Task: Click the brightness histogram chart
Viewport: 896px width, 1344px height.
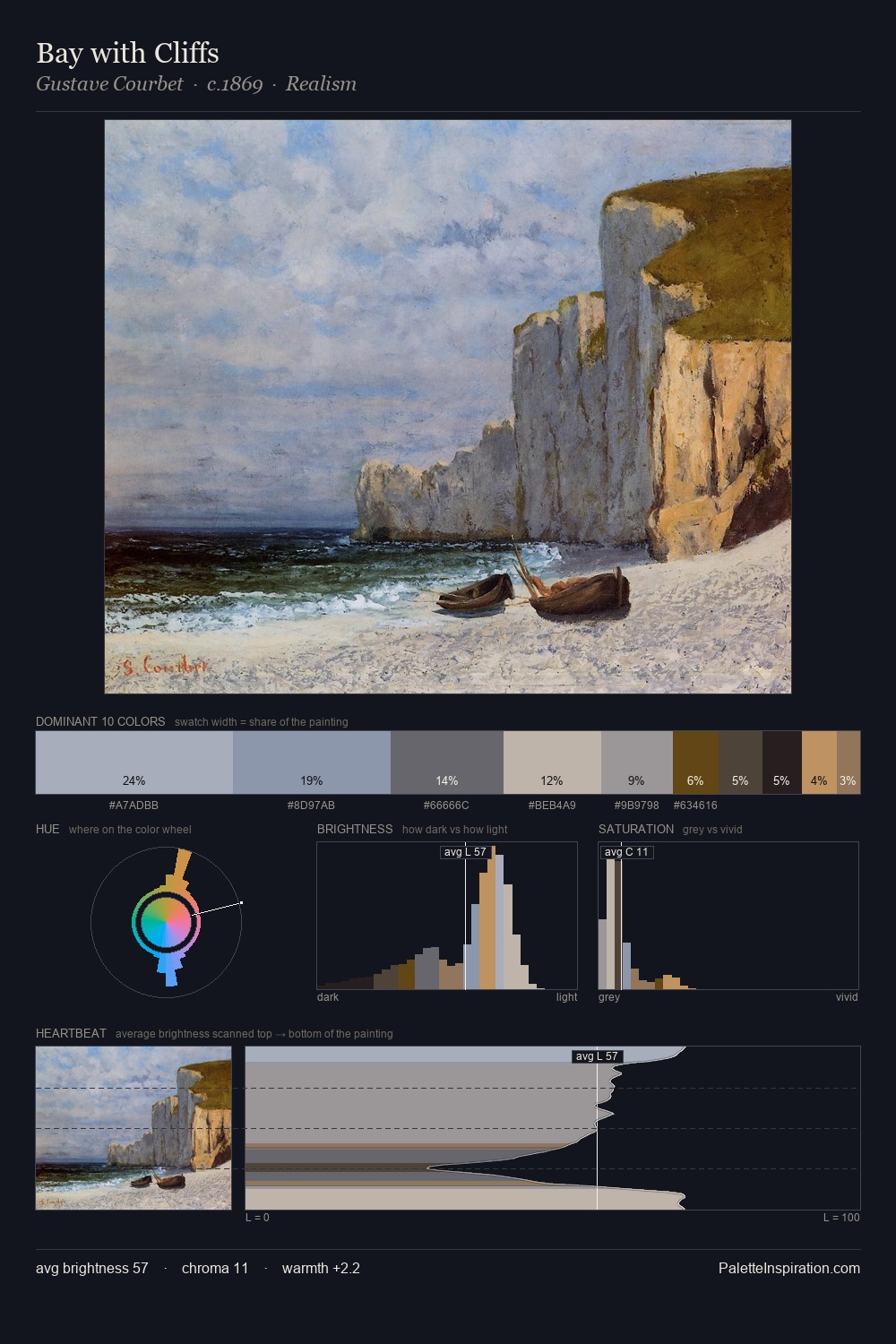Action: (447, 916)
